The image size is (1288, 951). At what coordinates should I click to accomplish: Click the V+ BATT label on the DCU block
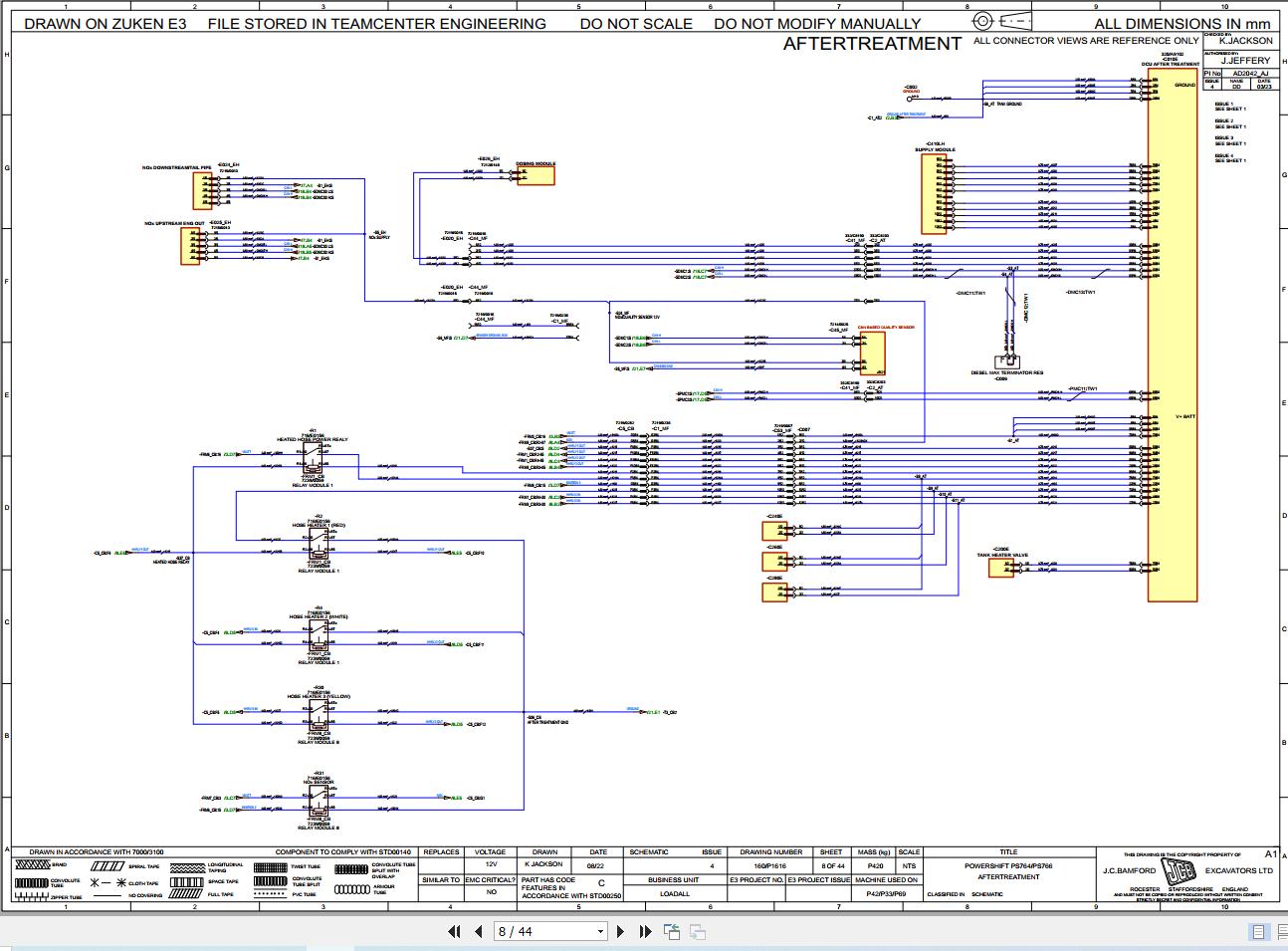pos(1184,417)
